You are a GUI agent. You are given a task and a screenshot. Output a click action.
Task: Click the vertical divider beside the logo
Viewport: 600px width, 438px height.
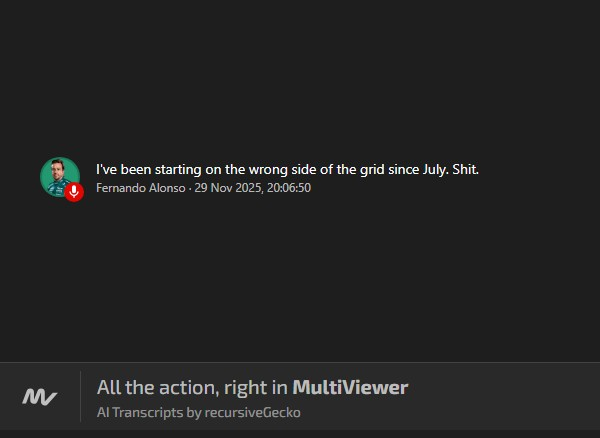80,396
